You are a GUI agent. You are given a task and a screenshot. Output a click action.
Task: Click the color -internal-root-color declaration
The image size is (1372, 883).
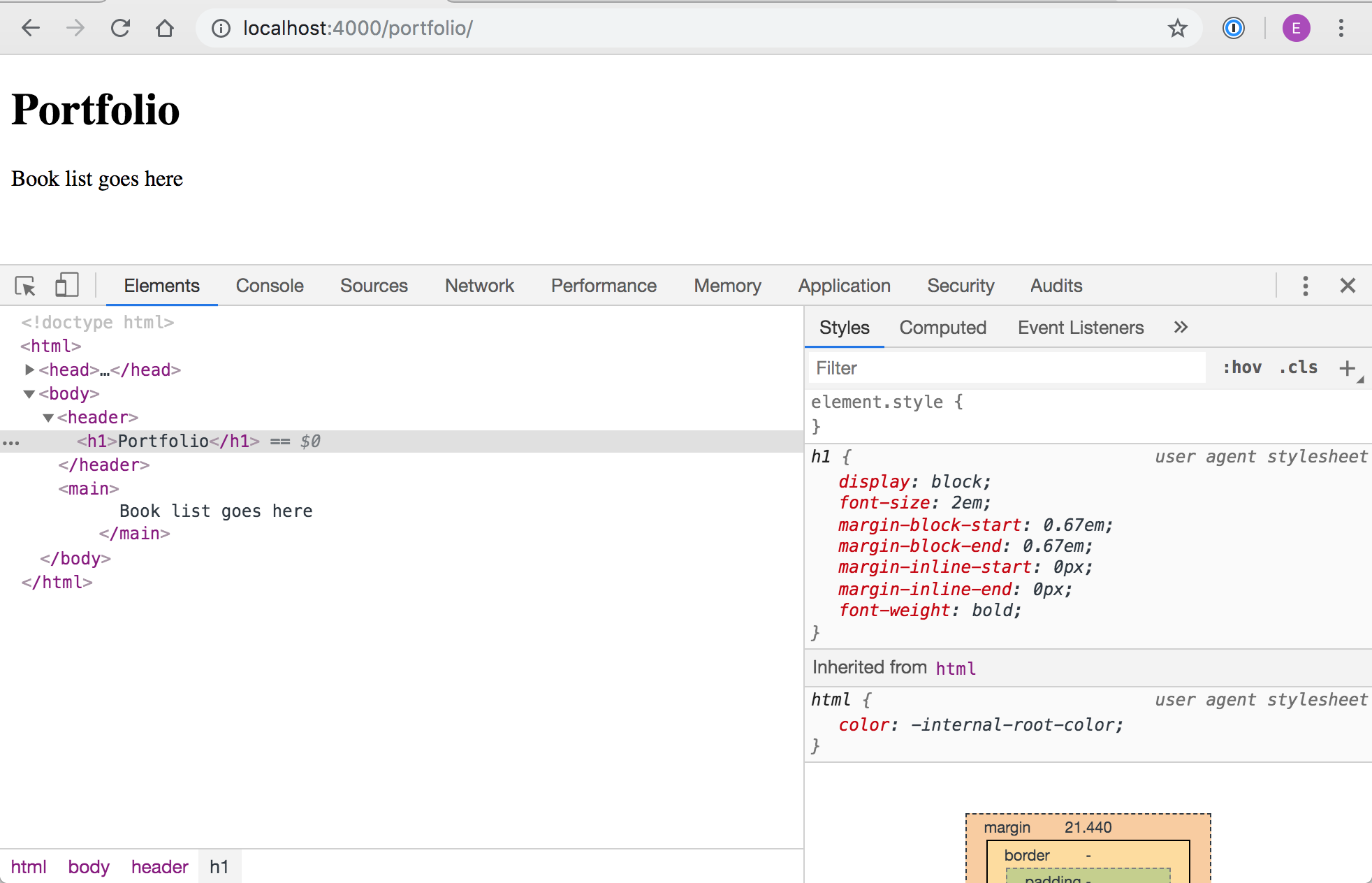pos(981,725)
